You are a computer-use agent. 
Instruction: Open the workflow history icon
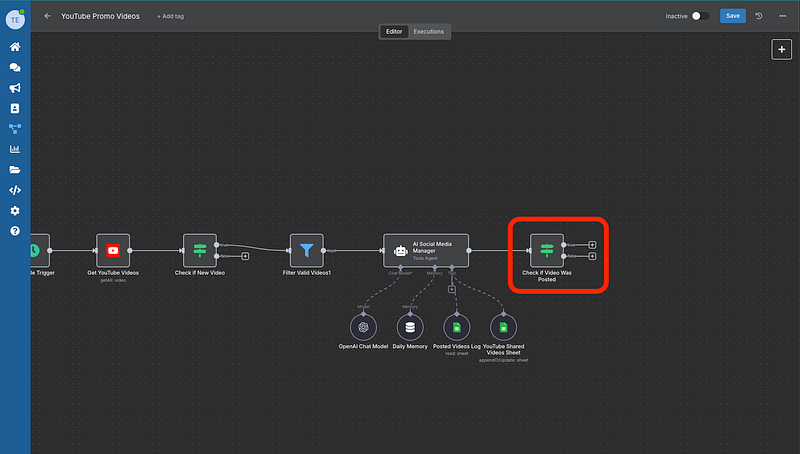[x=759, y=16]
